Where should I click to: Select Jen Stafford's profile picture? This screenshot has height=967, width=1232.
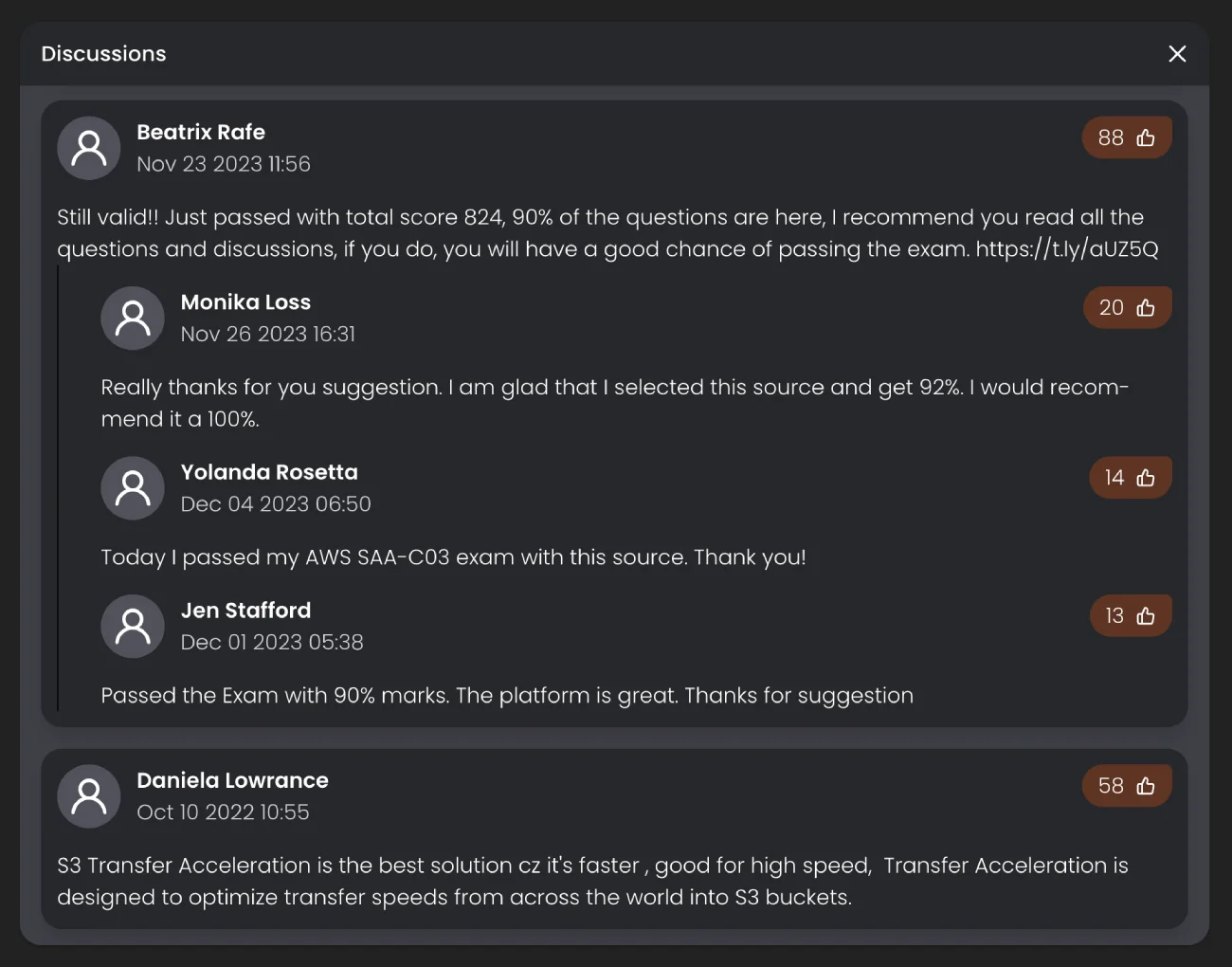[133, 627]
